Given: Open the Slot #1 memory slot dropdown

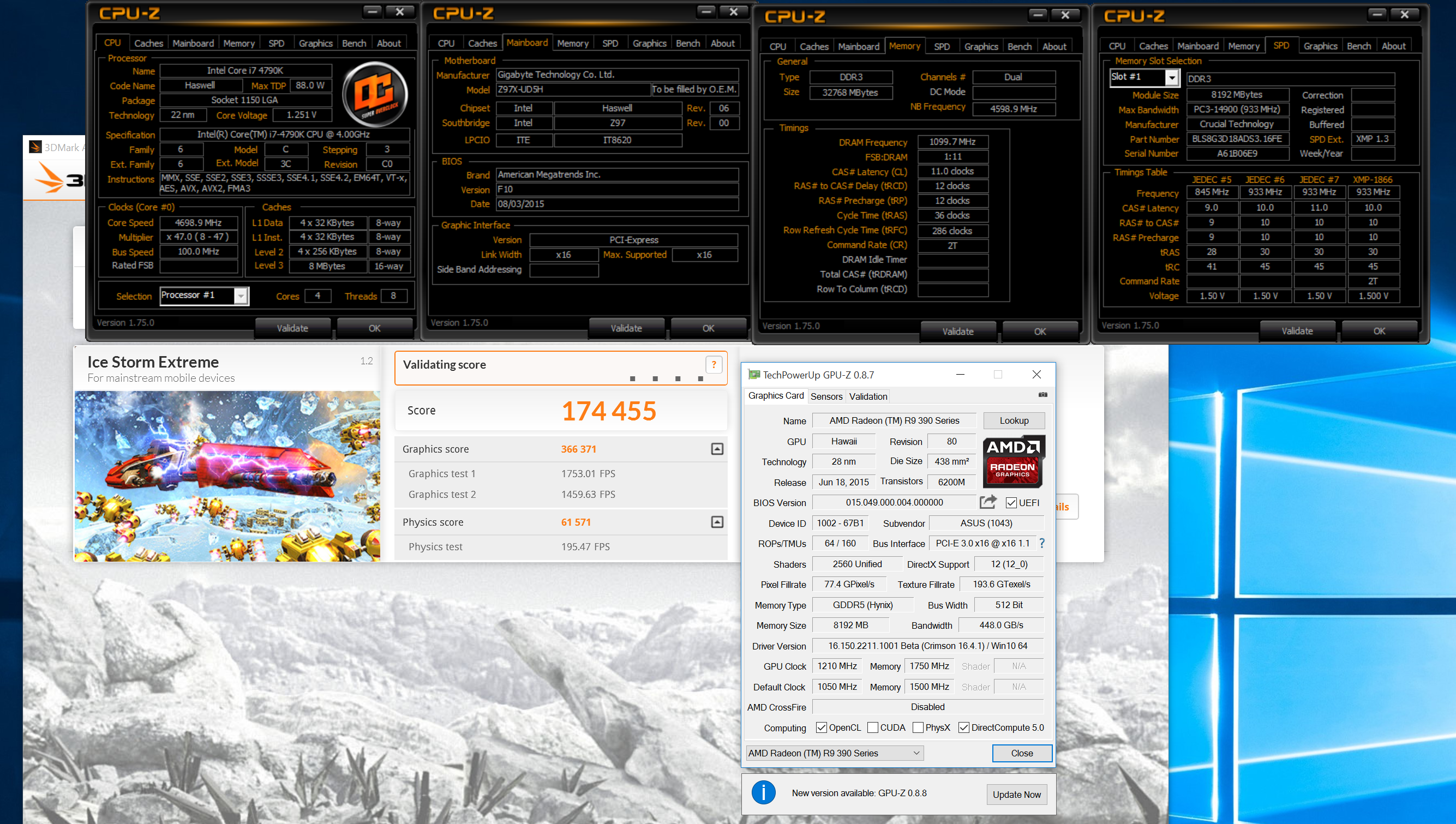Looking at the screenshot, I should tap(1172, 77).
